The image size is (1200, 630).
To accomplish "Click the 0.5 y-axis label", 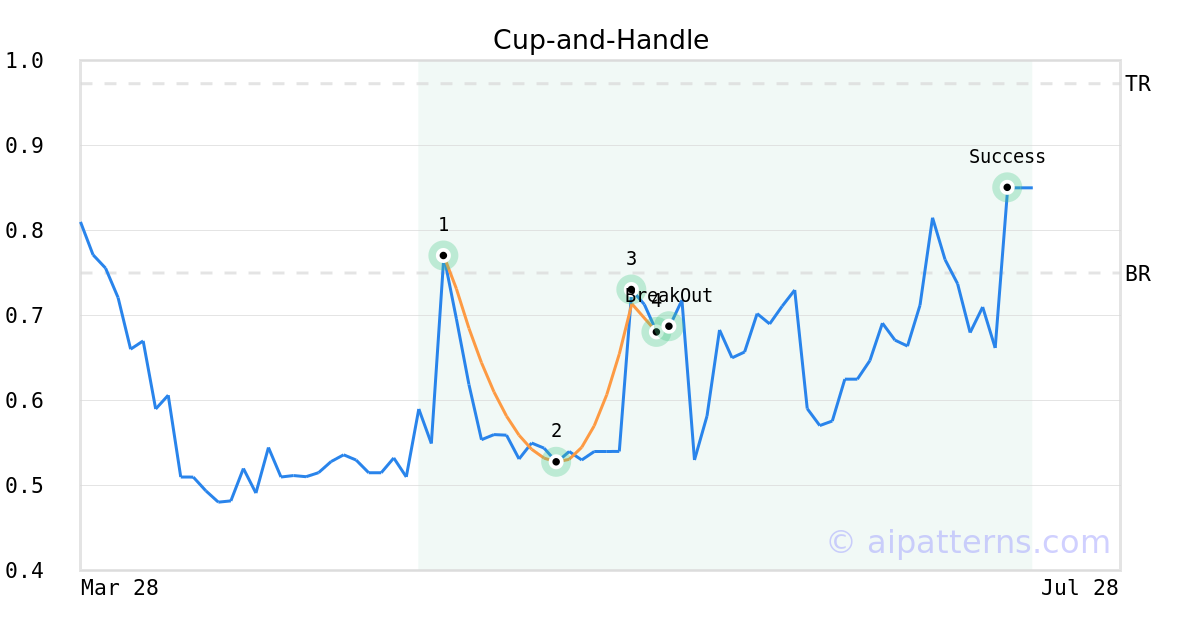I will (24, 486).
